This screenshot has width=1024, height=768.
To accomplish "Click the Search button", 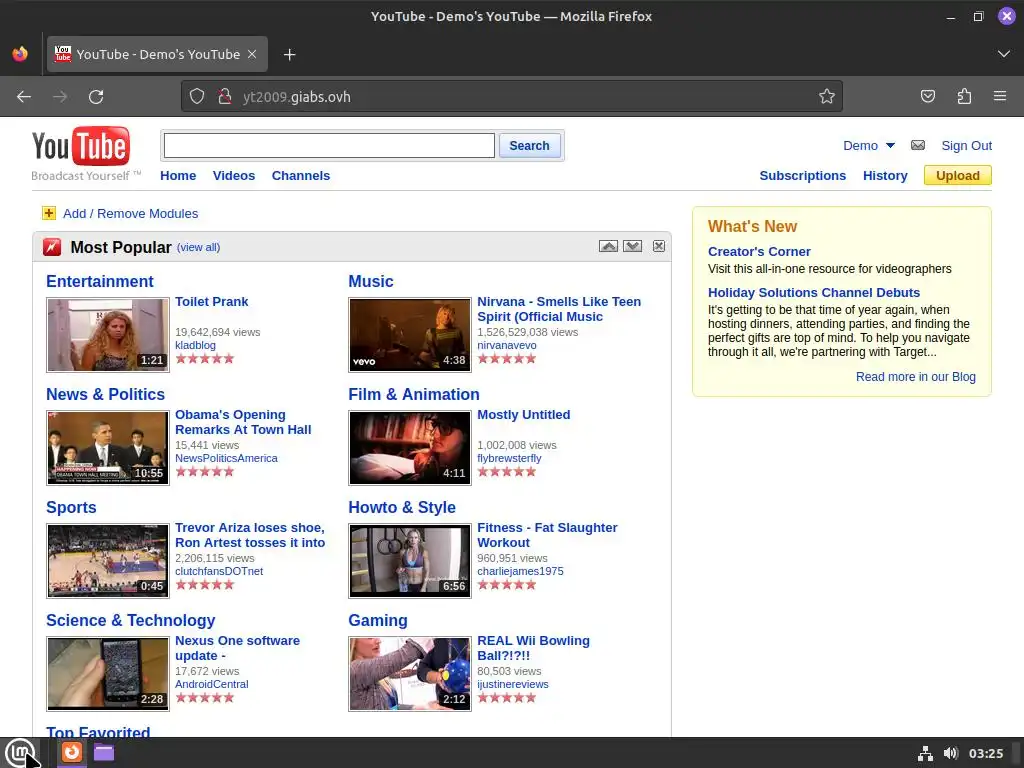I will pos(529,146).
